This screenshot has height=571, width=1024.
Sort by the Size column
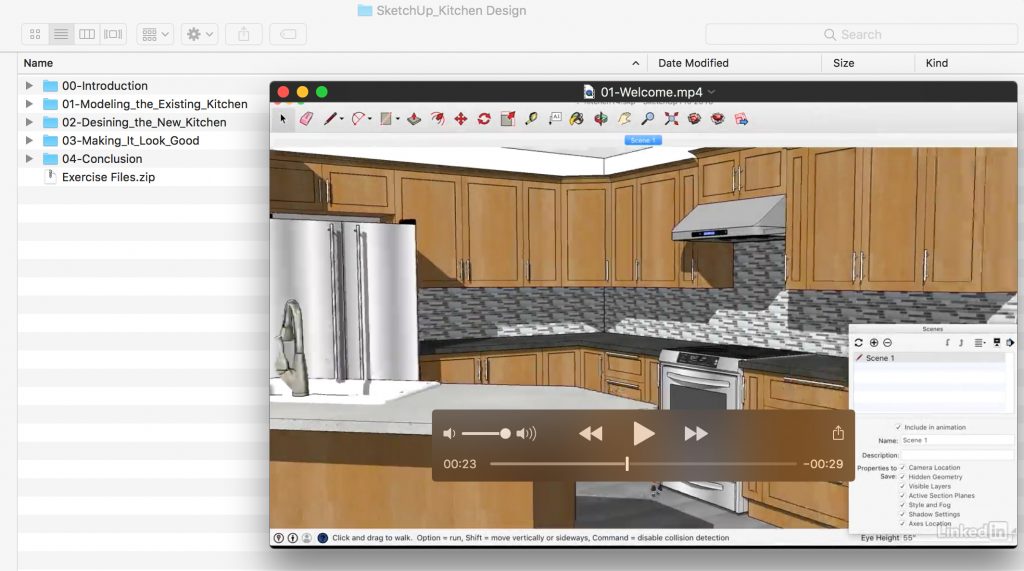tap(843, 63)
